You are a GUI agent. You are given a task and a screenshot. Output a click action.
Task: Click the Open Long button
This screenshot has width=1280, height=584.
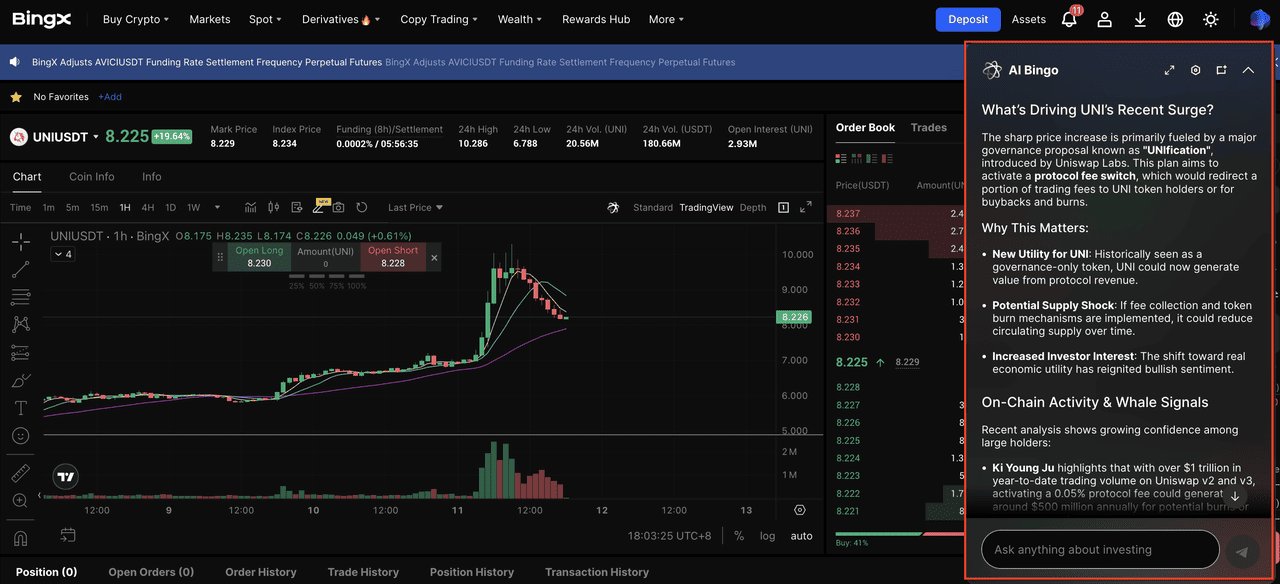point(259,257)
